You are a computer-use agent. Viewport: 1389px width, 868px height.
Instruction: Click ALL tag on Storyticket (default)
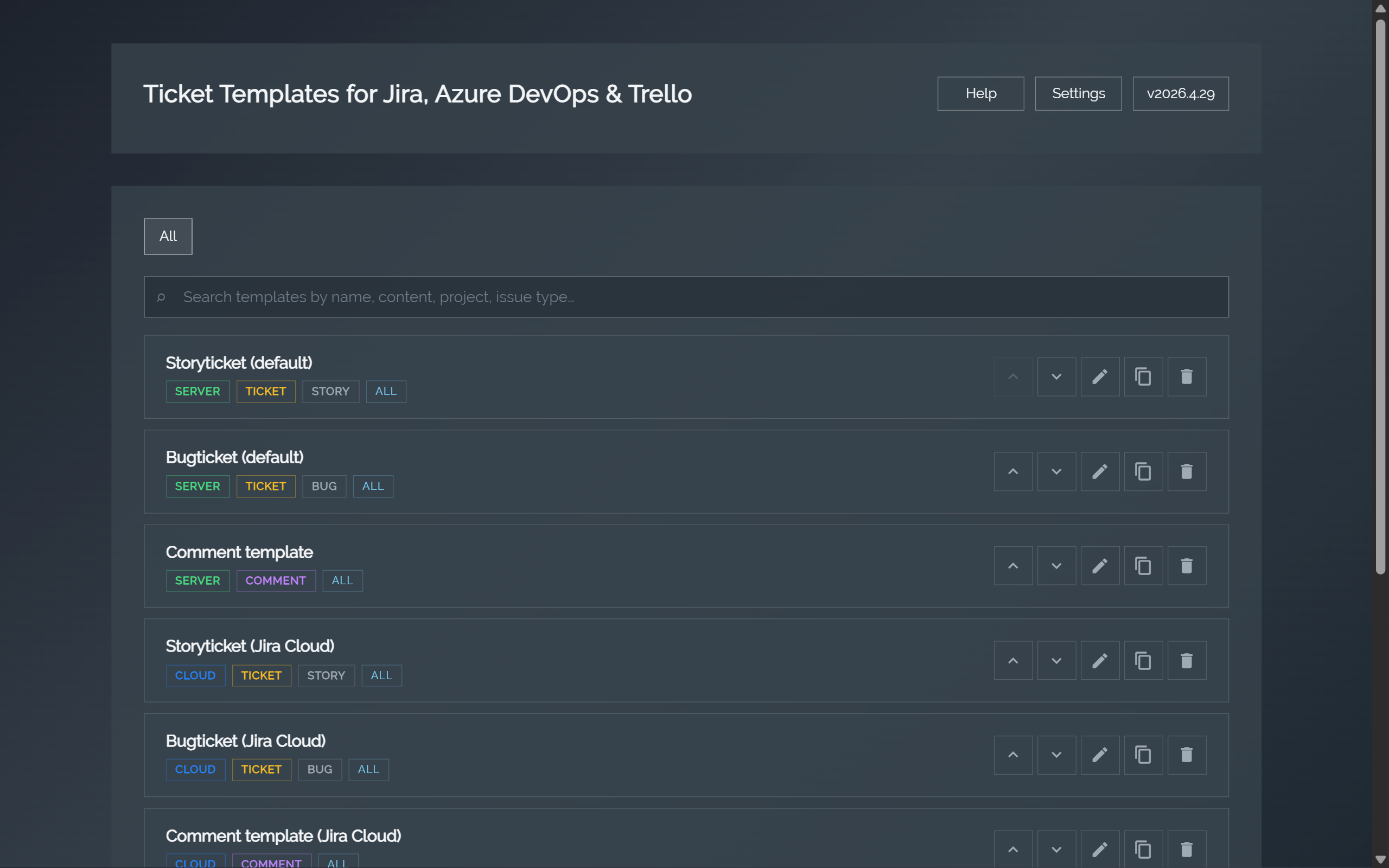[x=386, y=392]
